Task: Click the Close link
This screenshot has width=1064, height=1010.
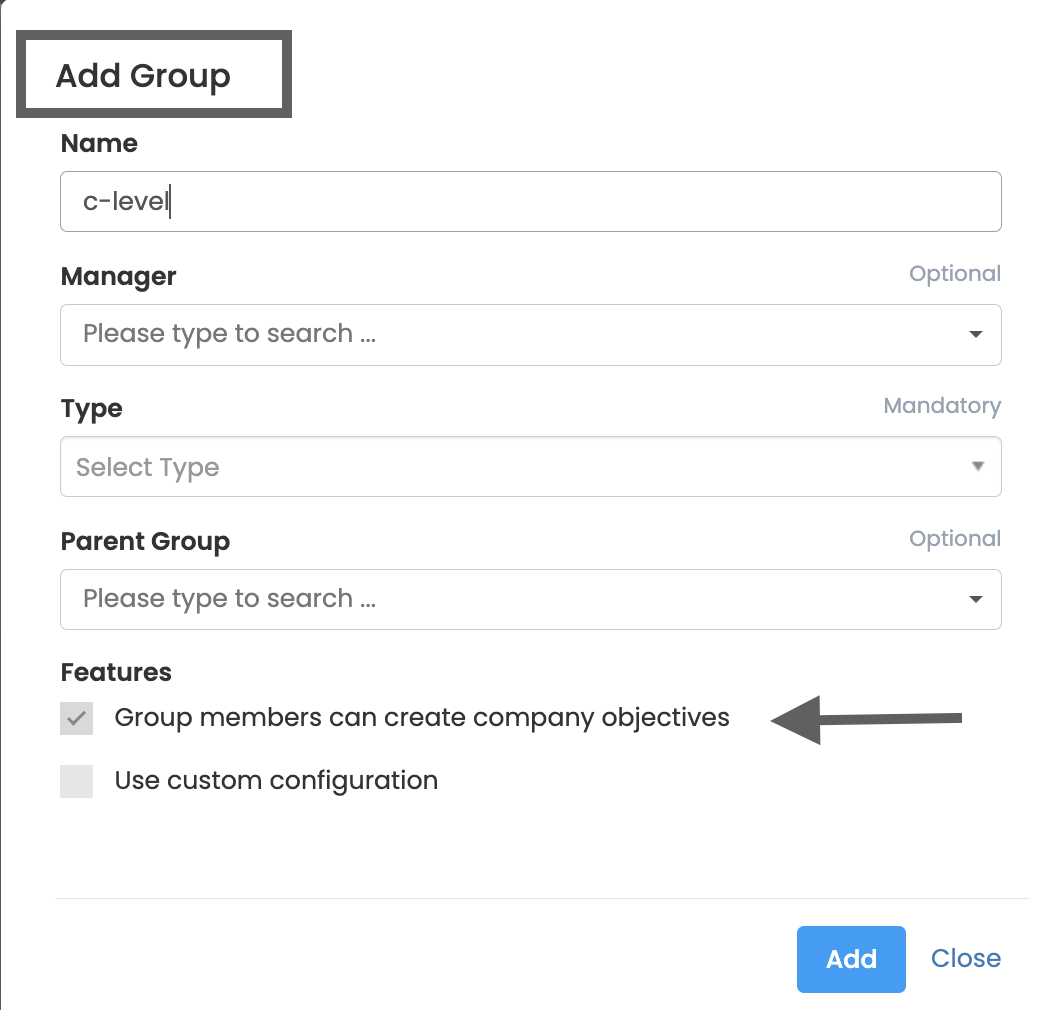Action: (x=965, y=959)
